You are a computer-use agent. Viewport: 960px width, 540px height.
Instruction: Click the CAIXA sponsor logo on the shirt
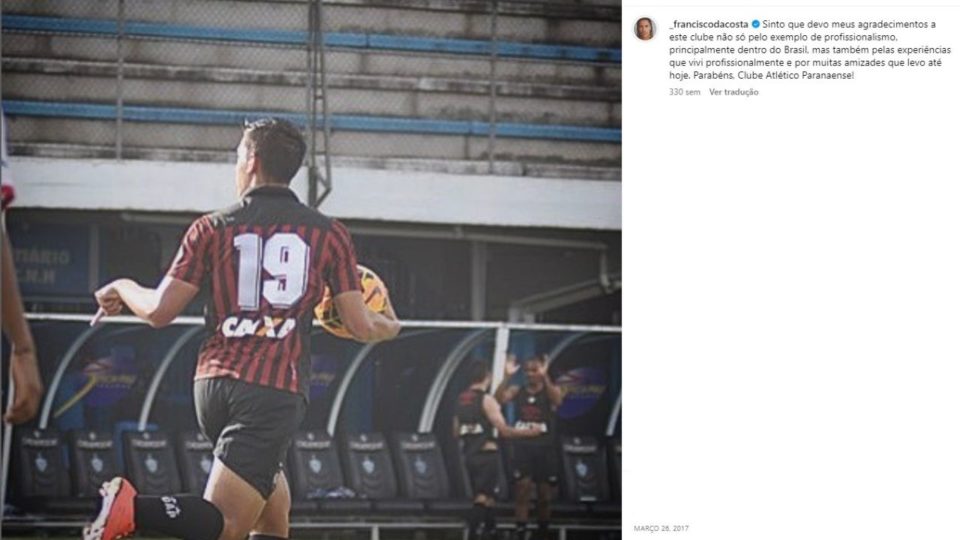pos(258,327)
